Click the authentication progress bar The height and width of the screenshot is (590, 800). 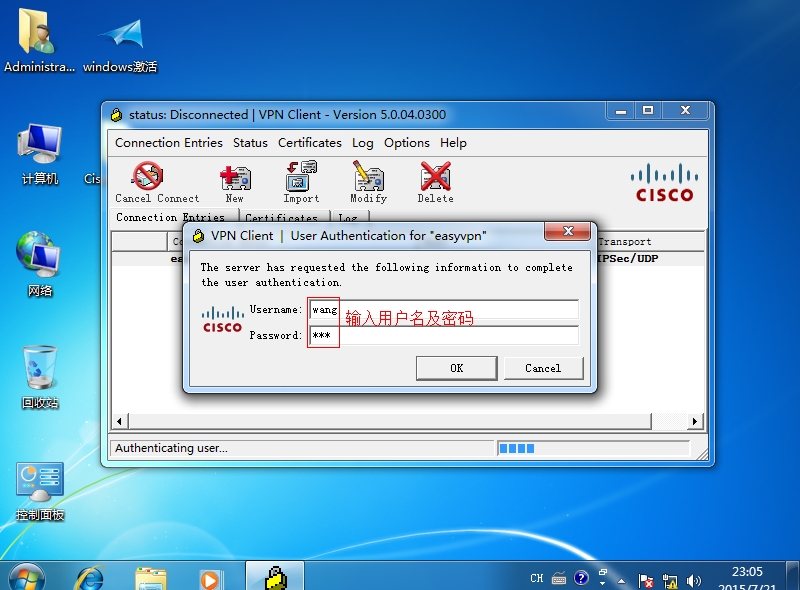[x=593, y=448]
